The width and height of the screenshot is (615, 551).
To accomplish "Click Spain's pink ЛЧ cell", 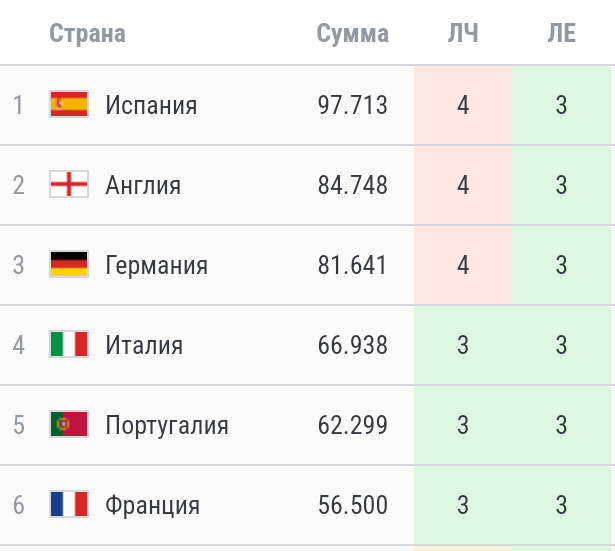I will [x=463, y=105].
